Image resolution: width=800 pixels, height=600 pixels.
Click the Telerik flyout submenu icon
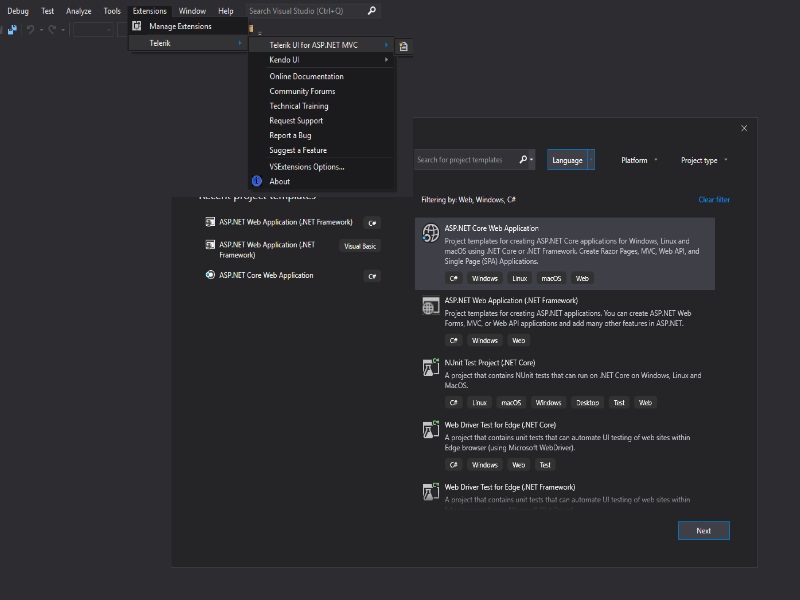tap(403, 46)
